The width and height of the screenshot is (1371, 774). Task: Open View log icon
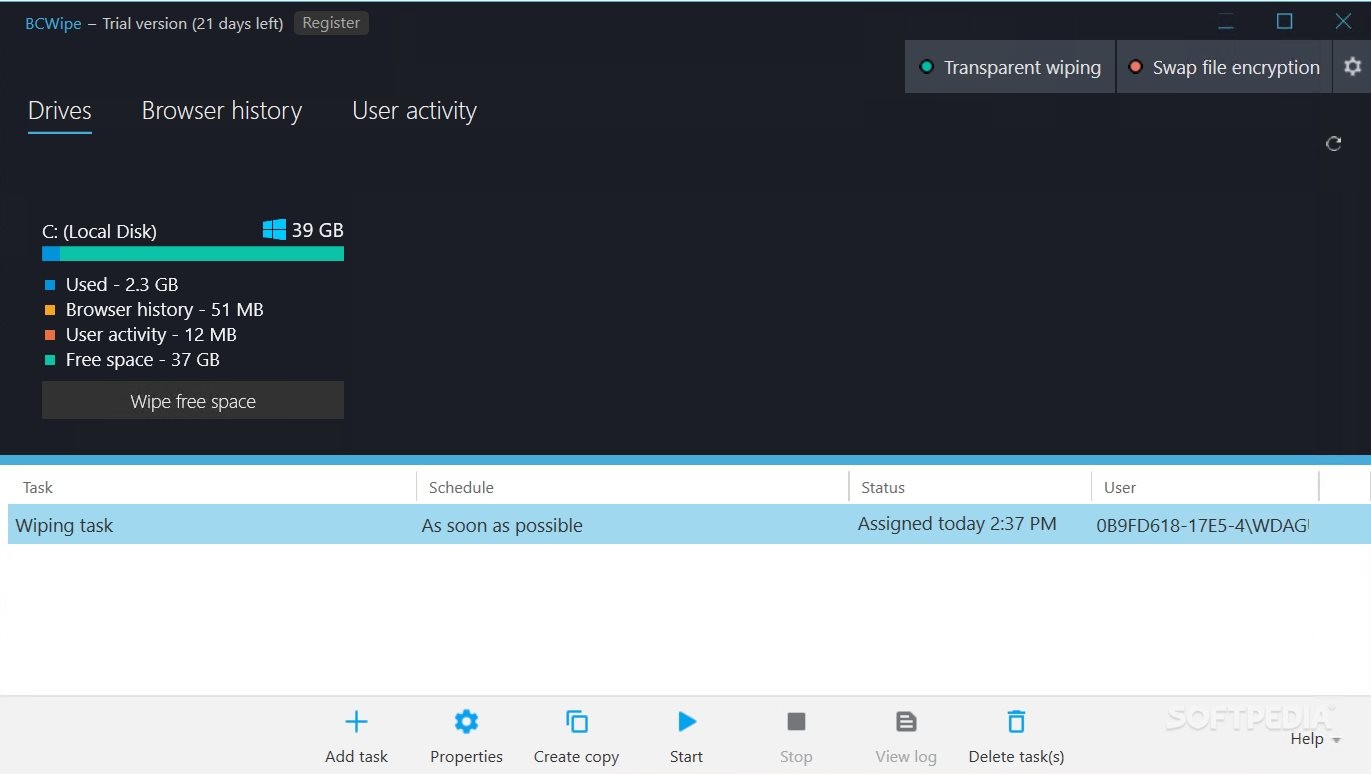point(906,722)
